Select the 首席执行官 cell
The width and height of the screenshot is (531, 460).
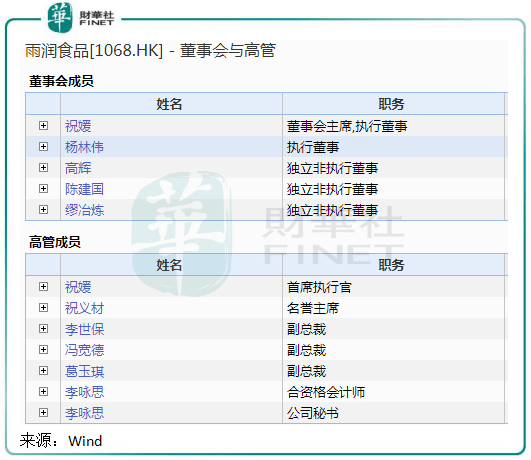click(x=393, y=287)
